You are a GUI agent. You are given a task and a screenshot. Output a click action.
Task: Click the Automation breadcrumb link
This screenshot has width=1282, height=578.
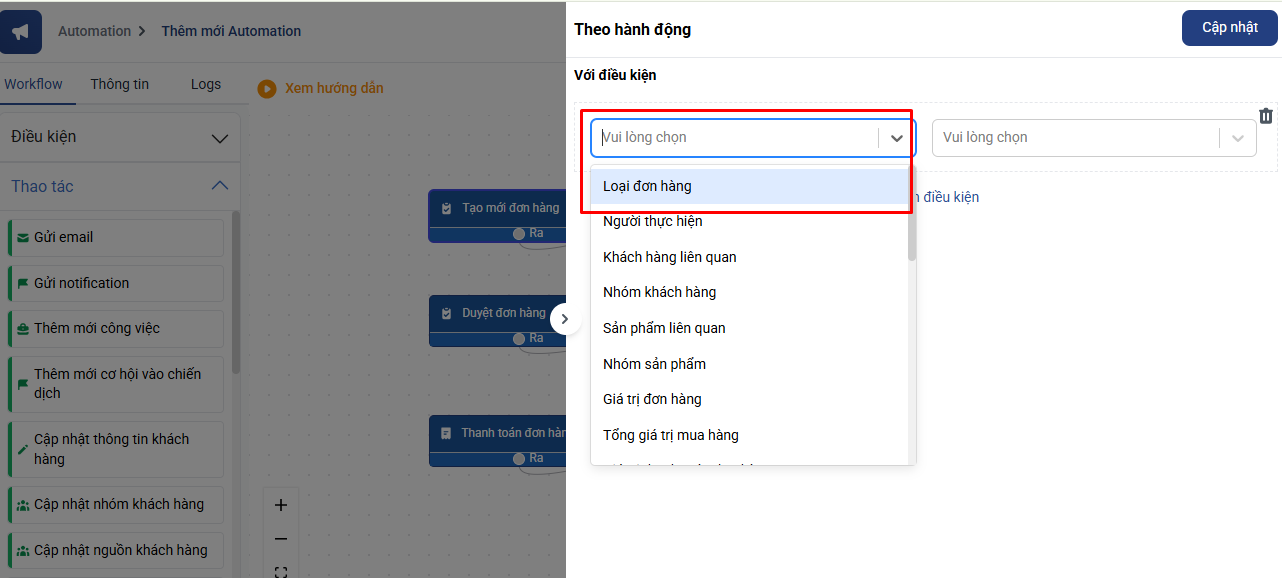pyautogui.click(x=94, y=31)
